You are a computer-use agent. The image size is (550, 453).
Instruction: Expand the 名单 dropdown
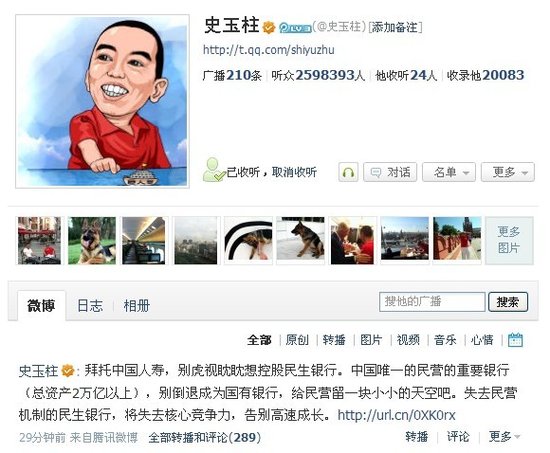tap(449, 172)
